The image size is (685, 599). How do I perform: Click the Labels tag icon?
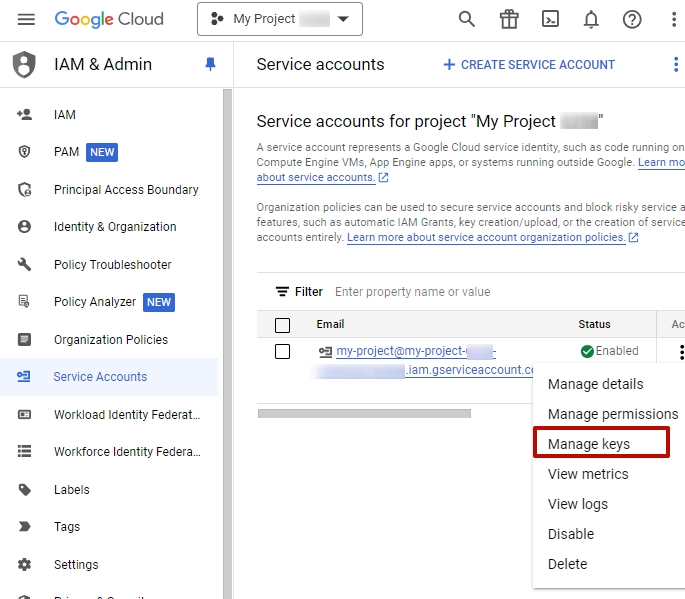(x=25, y=490)
